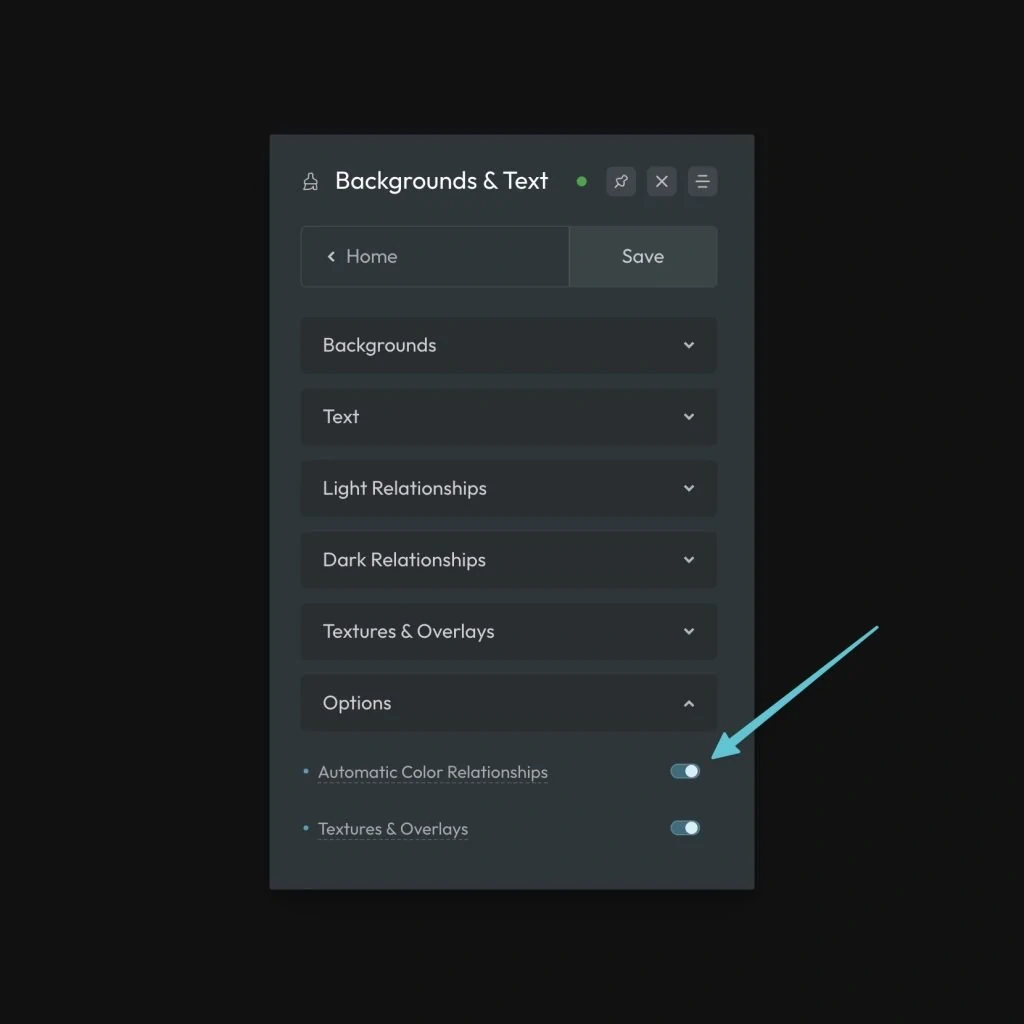Click the paintbrush icon next to panel title

pos(310,181)
